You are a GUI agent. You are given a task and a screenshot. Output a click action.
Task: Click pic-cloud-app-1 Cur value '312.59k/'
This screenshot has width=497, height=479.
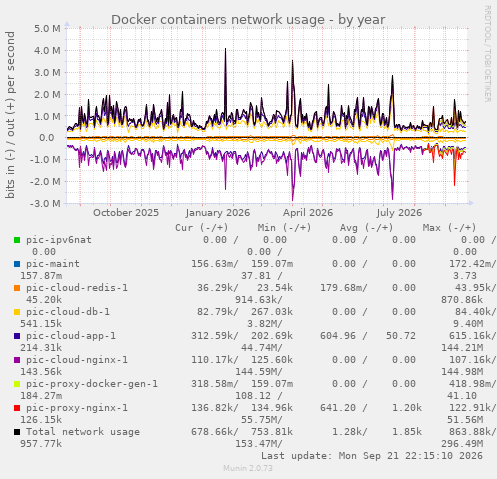[215, 336]
